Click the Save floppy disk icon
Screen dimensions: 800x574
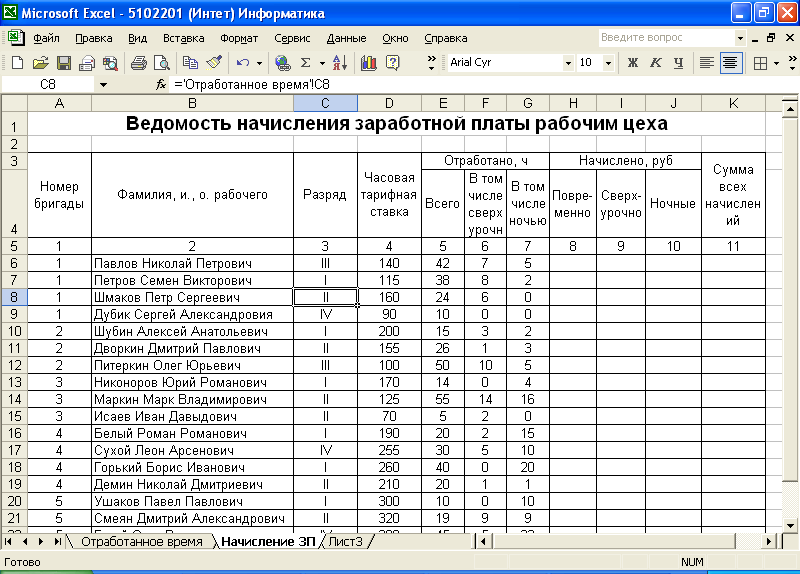click(x=64, y=63)
